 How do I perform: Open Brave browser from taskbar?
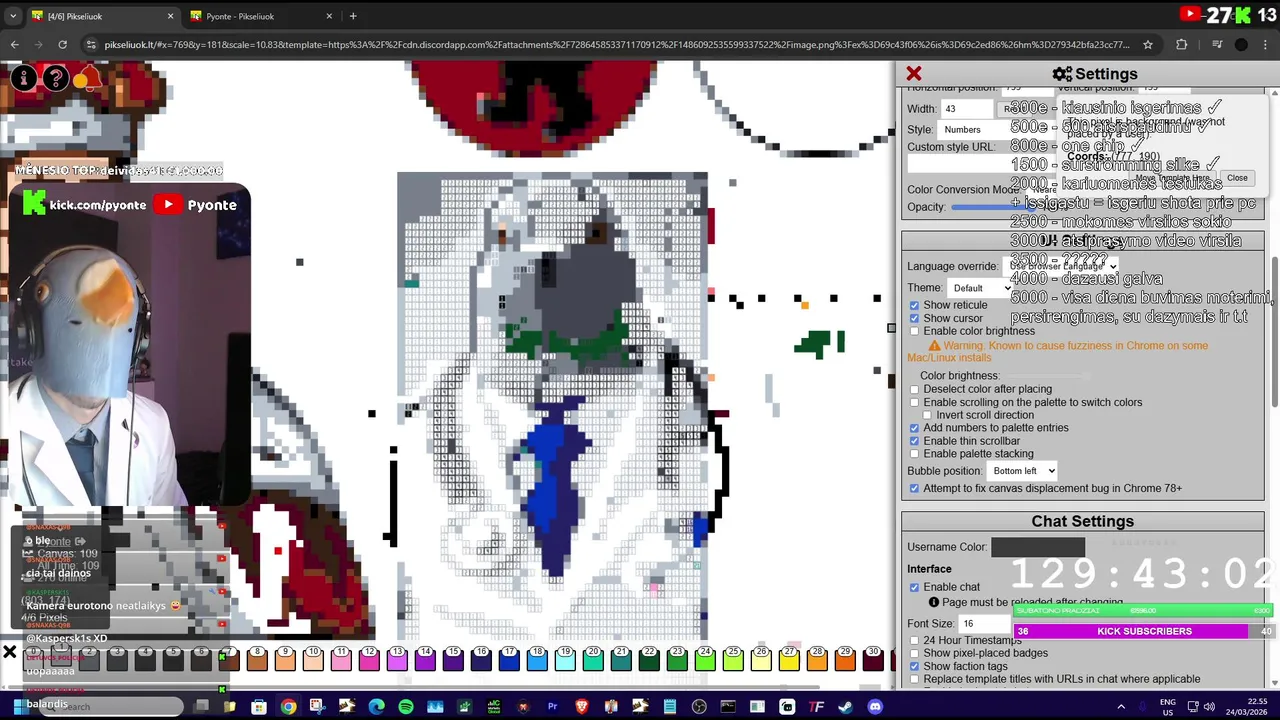click(581, 707)
